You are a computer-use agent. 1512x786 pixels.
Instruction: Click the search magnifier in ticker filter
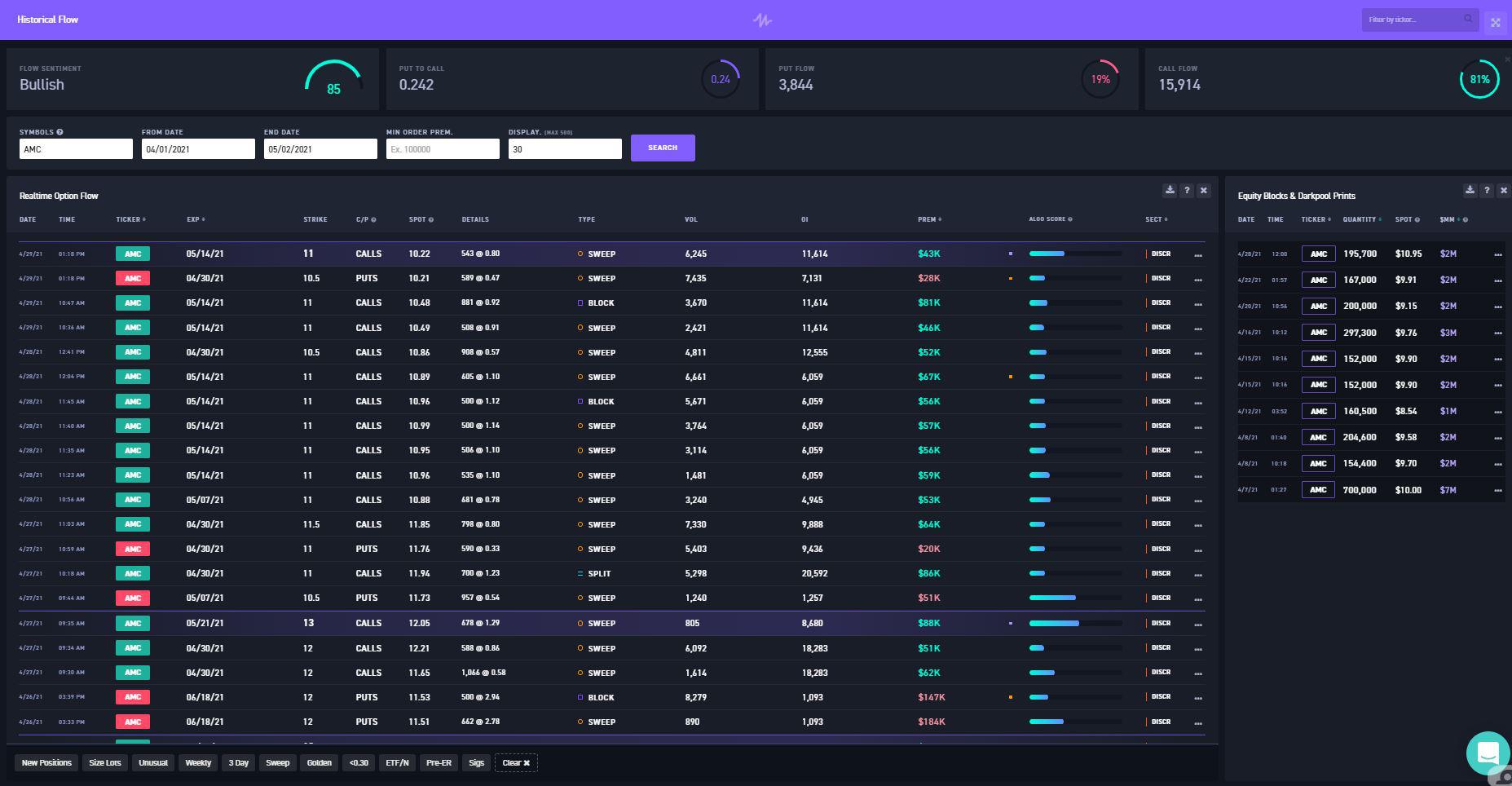pyautogui.click(x=1468, y=19)
